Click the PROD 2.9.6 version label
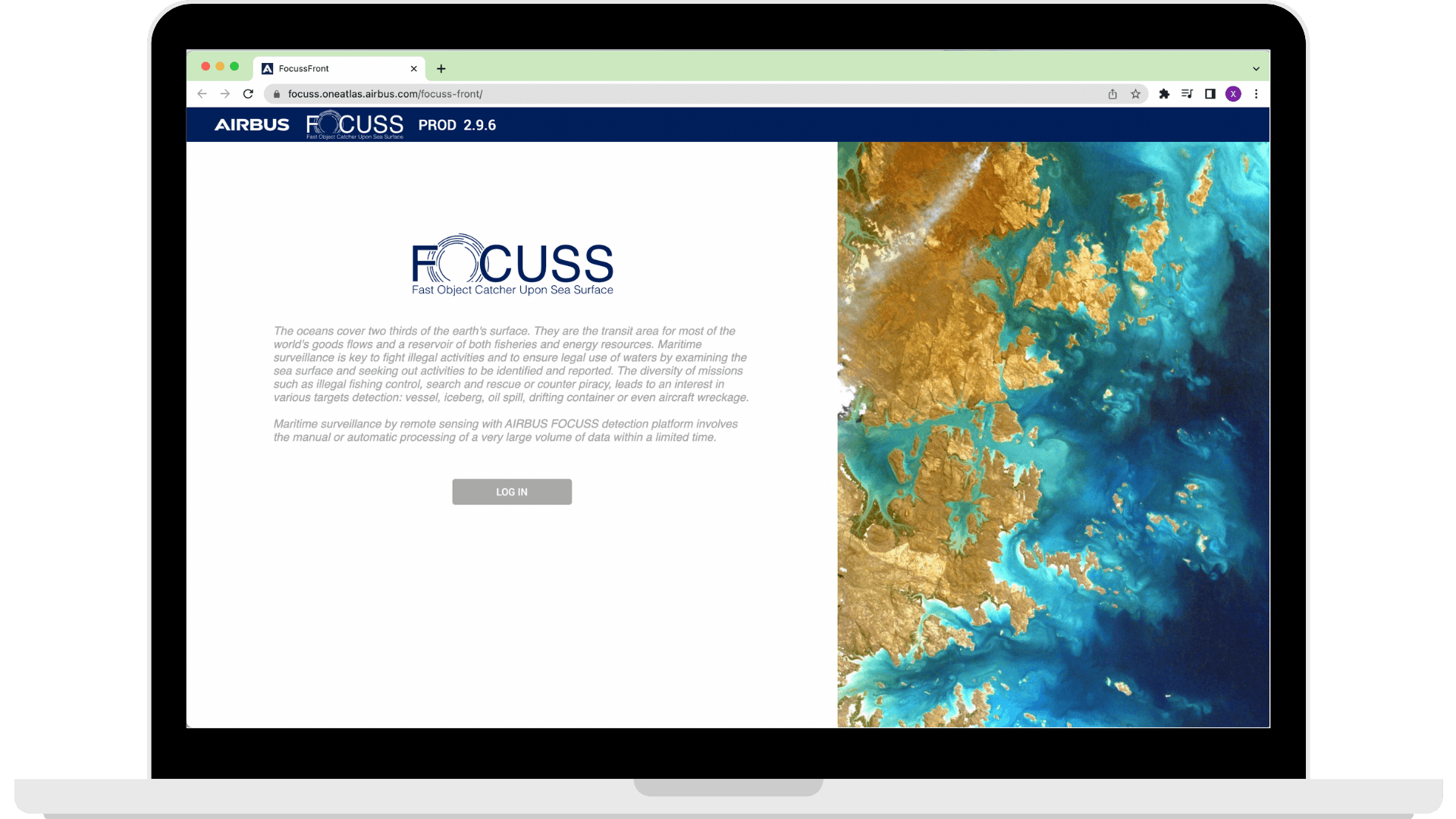The image size is (1456, 819). coord(459,124)
